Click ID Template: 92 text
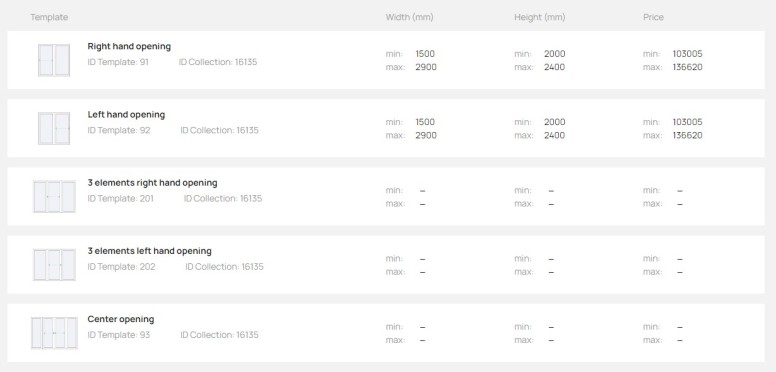Screen dimensions: 776x372 119,130
